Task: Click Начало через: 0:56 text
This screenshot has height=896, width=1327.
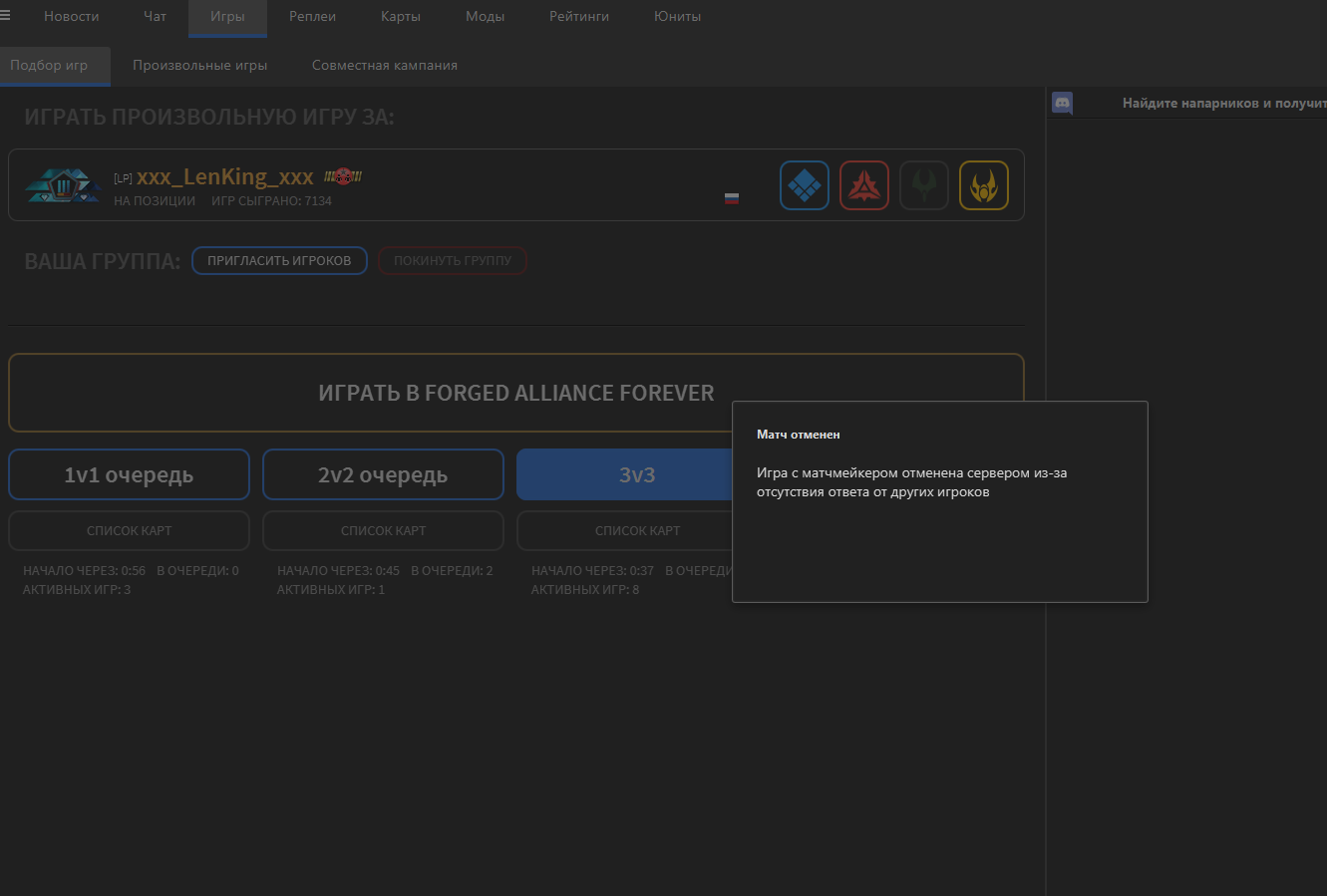Action: pyautogui.click(x=85, y=571)
